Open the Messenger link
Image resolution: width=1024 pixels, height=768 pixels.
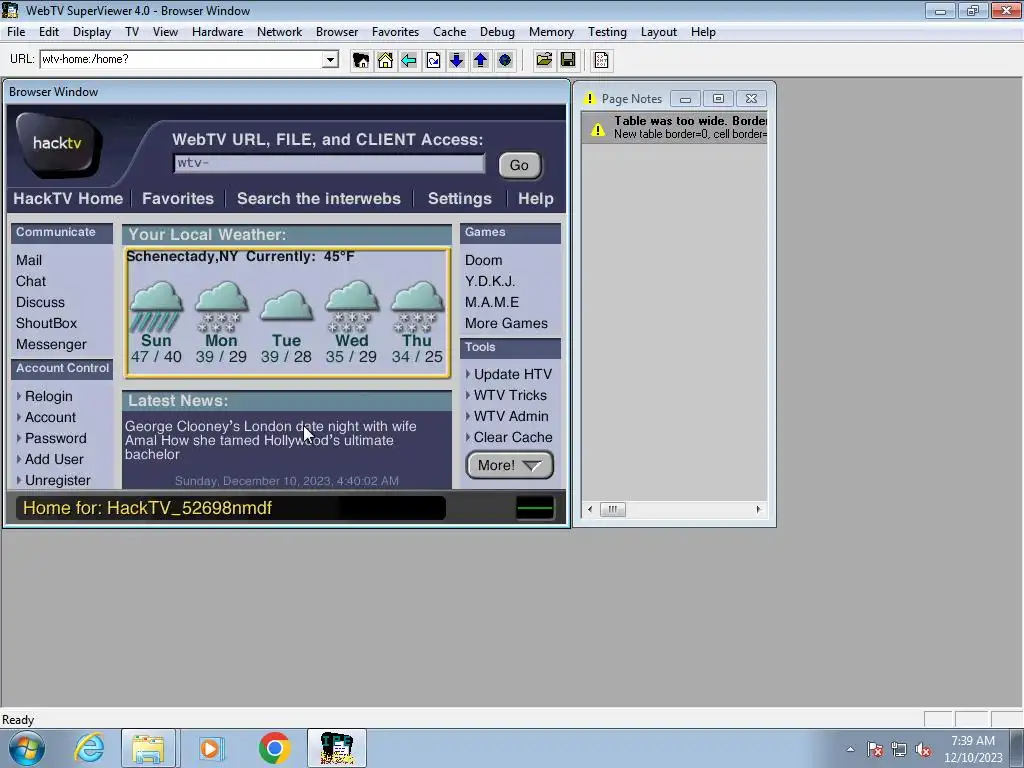coord(51,344)
